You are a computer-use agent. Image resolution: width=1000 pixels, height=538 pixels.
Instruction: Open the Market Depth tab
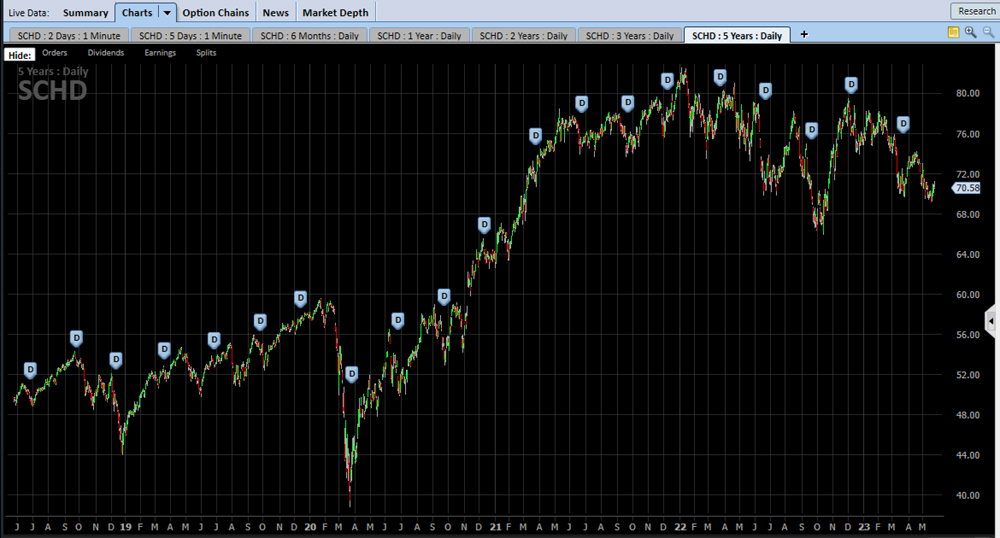tap(335, 13)
